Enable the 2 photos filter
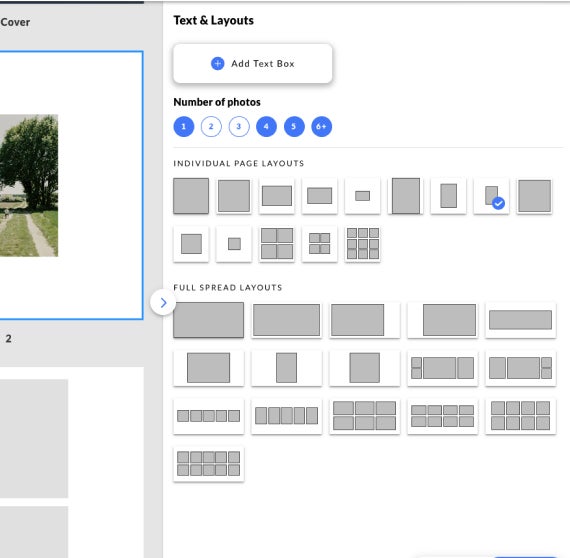The height and width of the screenshot is (558, 570). pos(211,127)
